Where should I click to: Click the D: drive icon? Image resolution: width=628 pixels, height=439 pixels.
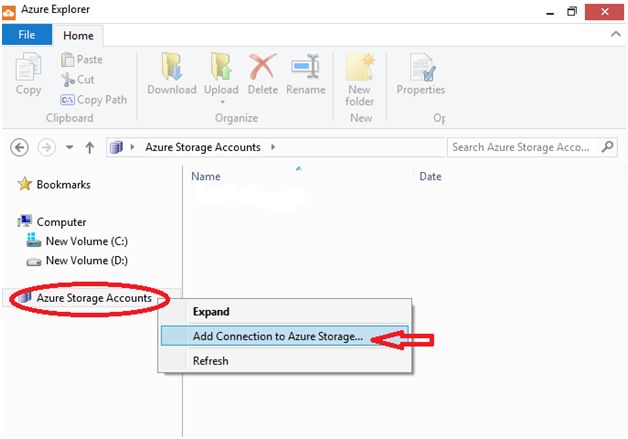point(34,262)
